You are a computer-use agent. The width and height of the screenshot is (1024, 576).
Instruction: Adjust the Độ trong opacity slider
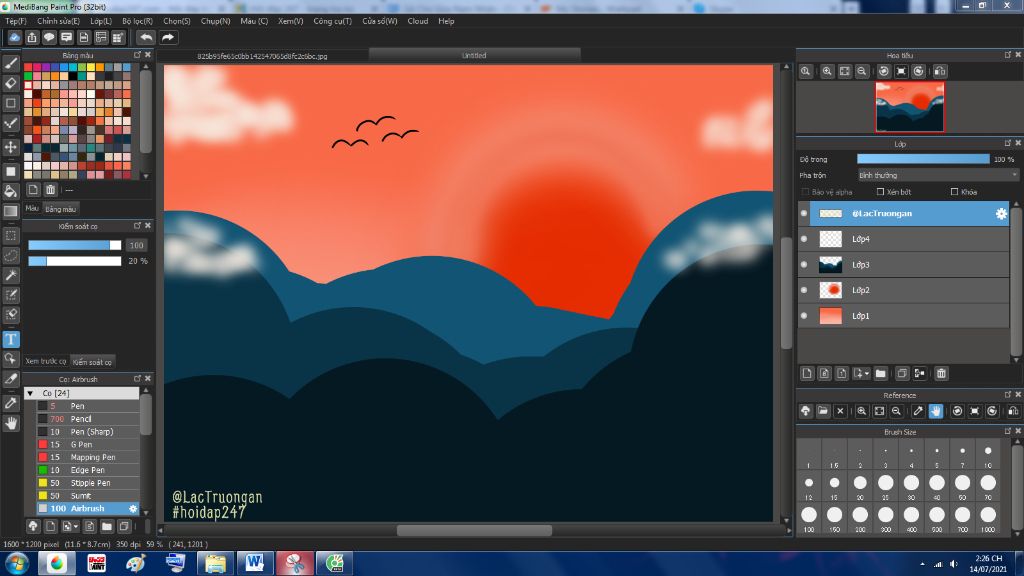tap(923, 159)
